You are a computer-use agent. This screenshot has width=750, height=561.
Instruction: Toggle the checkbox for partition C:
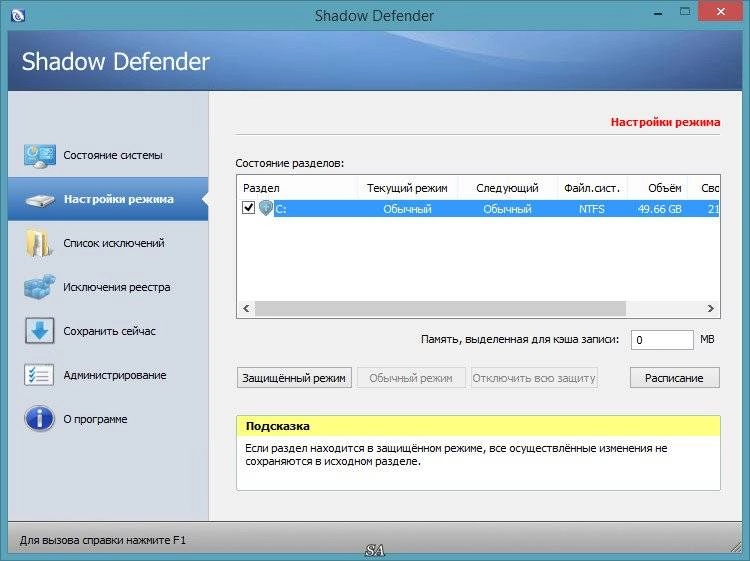(x=248, y=208)
